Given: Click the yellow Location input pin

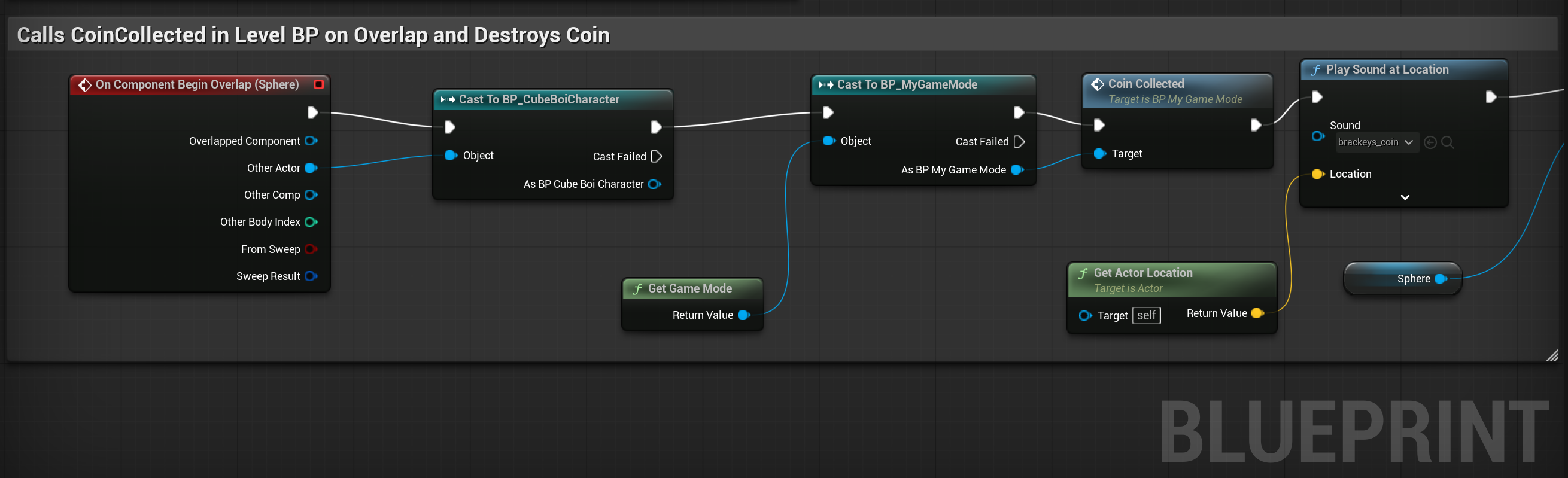Looking at the screenshot, I should [1317, 174].
